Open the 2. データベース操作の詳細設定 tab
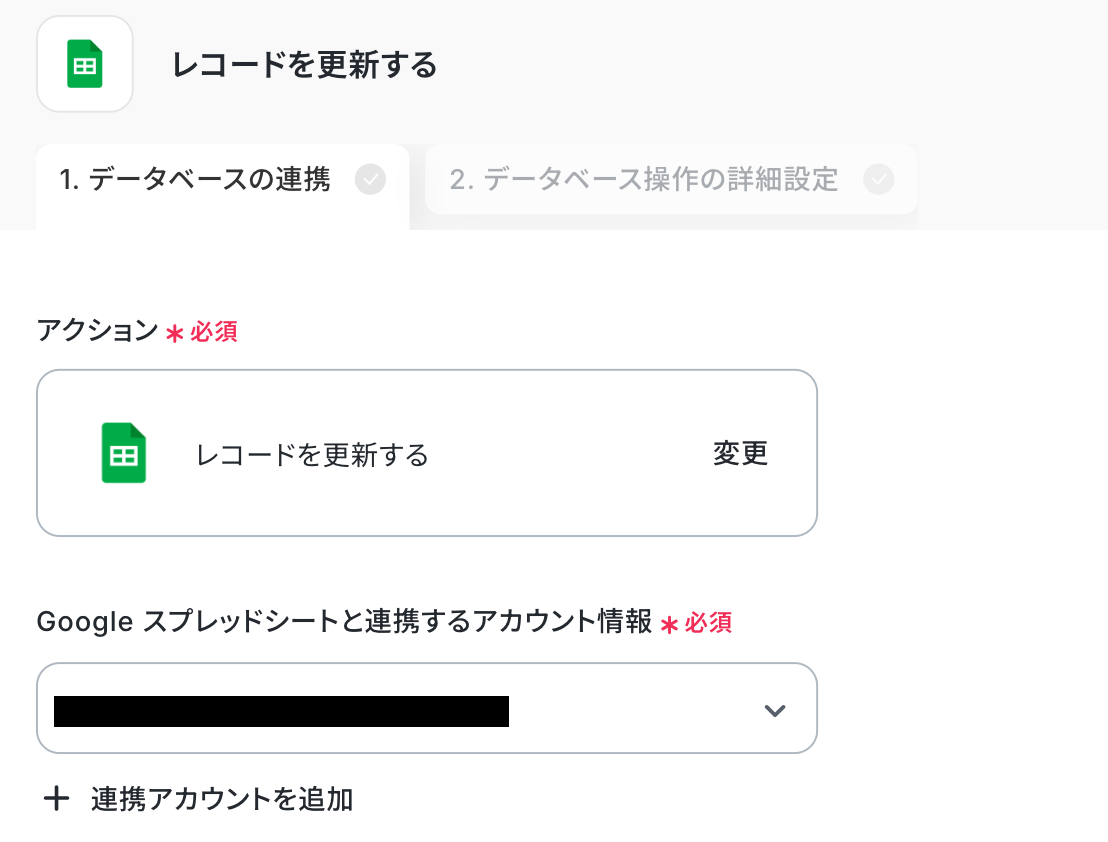 643,180
